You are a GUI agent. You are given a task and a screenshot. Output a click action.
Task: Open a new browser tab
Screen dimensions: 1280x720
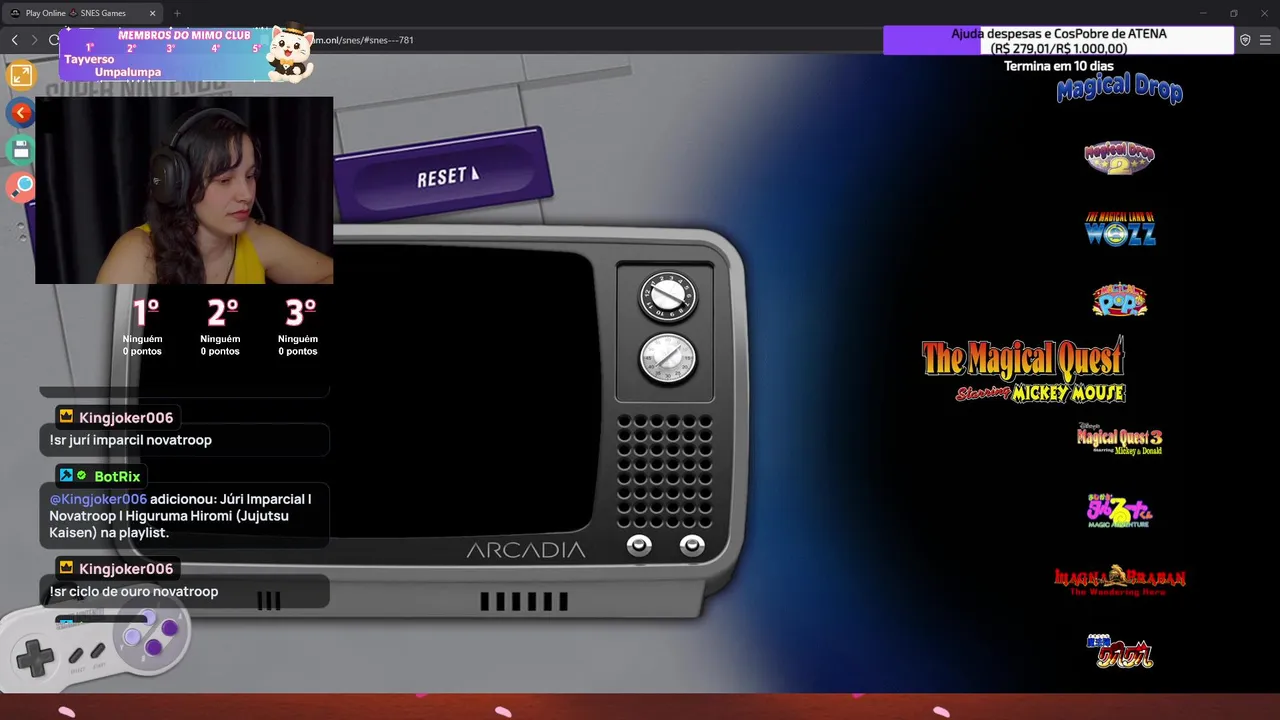pos(177,13)
